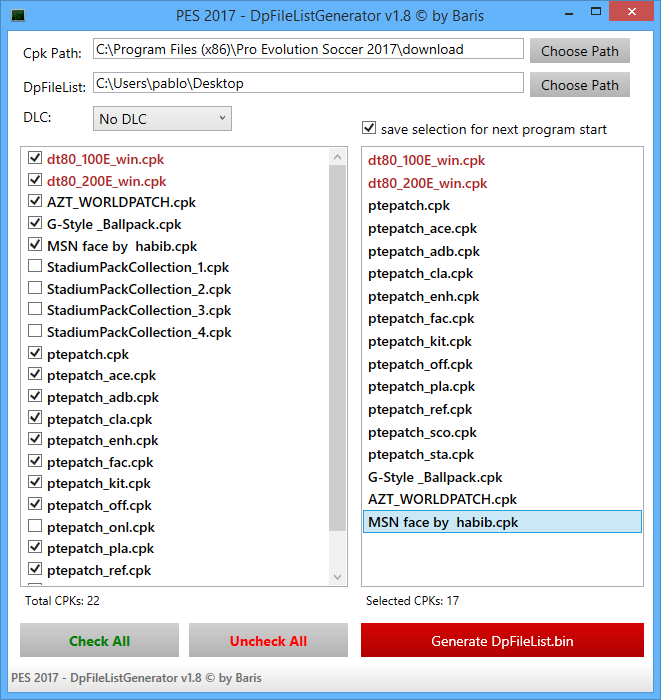Select ptepatch.cpk in the right list
The width and height of the screenshot is (661, 700).
(503, 205)
